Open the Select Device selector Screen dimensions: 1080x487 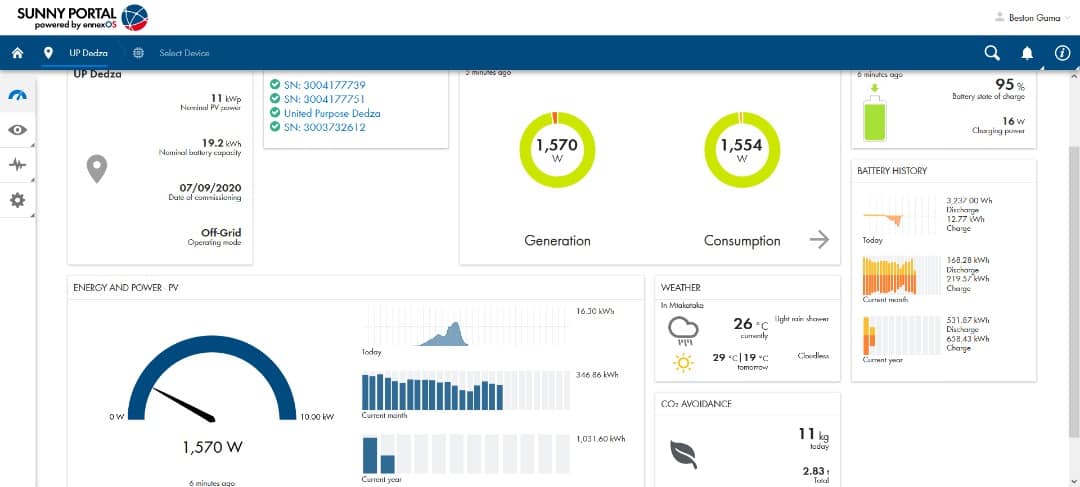coord(184,53)
